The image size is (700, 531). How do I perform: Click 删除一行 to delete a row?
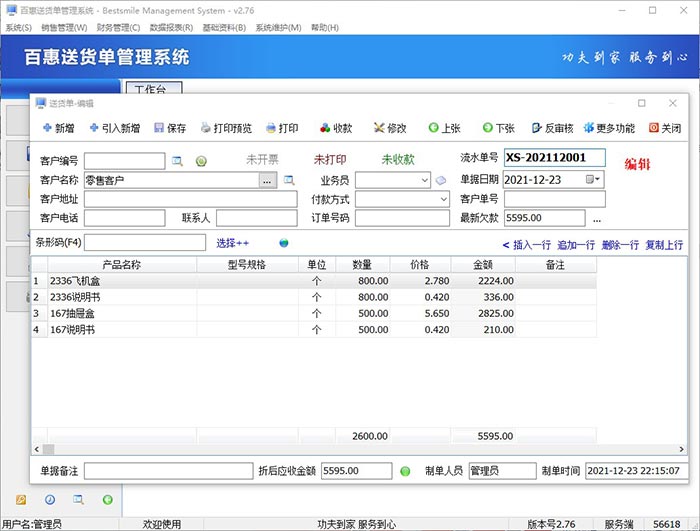pos(620,245)
